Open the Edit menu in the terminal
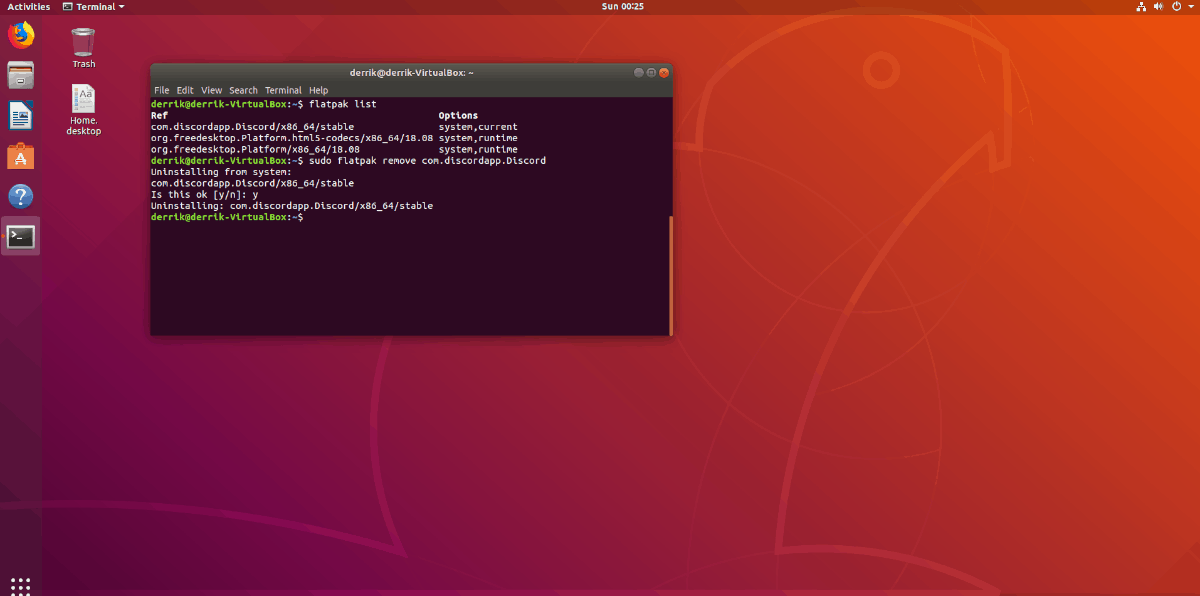 point(185,90)
